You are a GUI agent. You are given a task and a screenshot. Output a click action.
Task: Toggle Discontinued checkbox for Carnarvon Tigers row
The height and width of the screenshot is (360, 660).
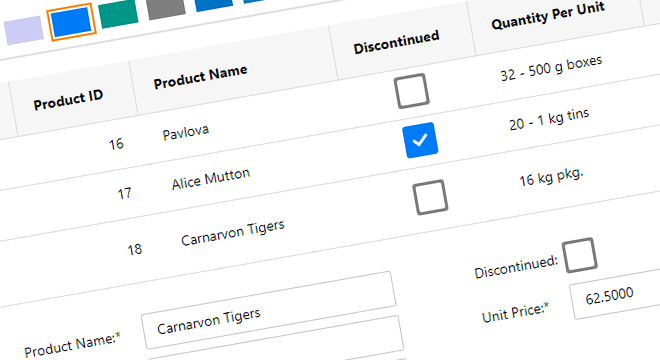pyautogui.click(x=430, y=197)
